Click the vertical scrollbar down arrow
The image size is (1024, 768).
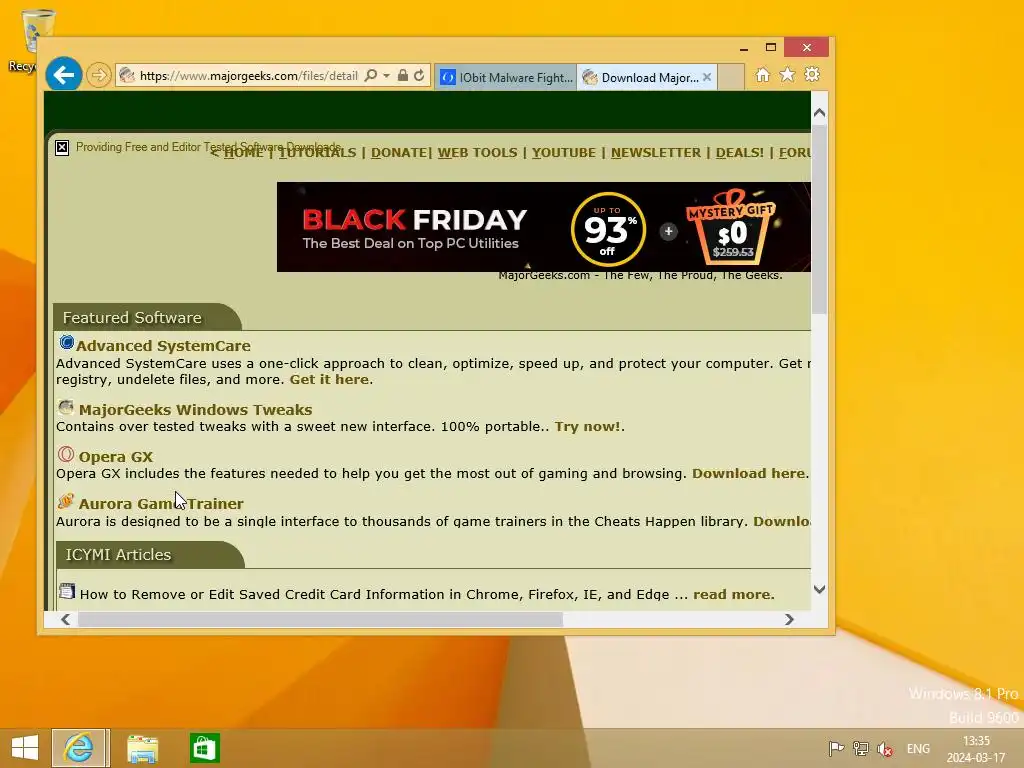[x=820, y=589]
